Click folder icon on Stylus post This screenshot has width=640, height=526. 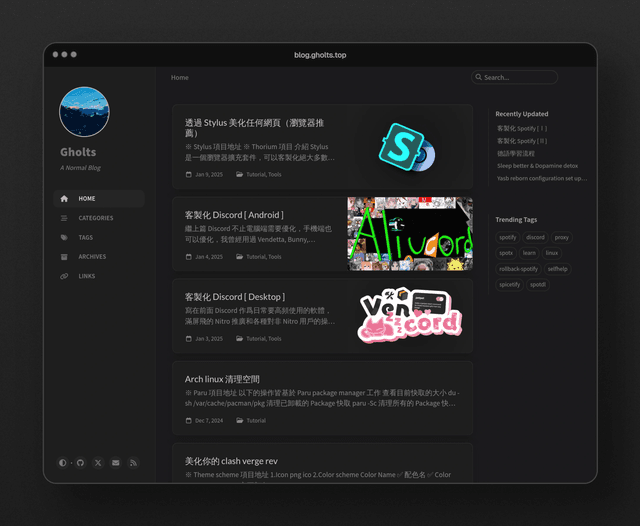[x=240, y=175]
